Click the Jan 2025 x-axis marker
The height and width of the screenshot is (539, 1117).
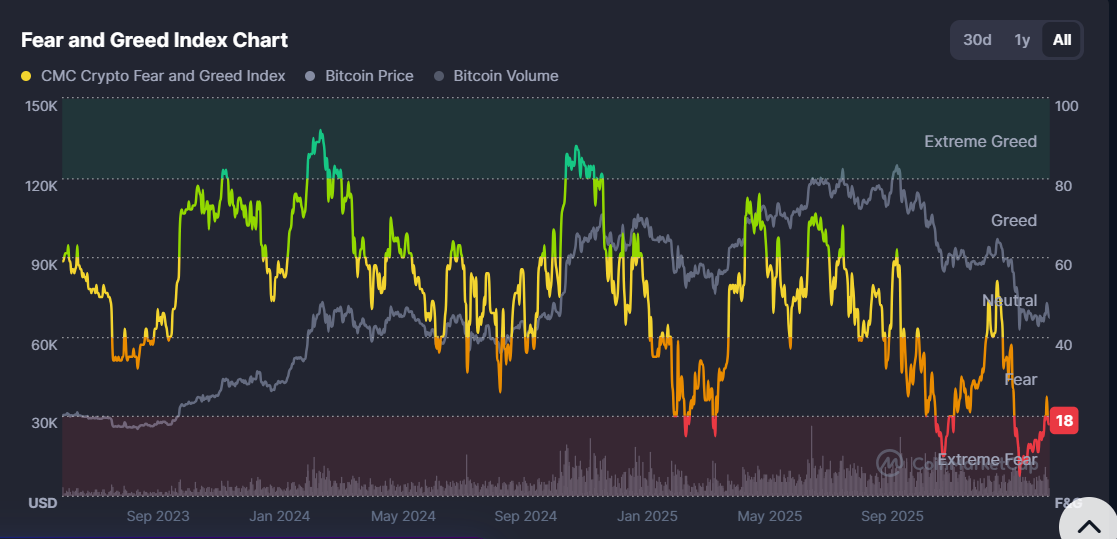[648, 516]
